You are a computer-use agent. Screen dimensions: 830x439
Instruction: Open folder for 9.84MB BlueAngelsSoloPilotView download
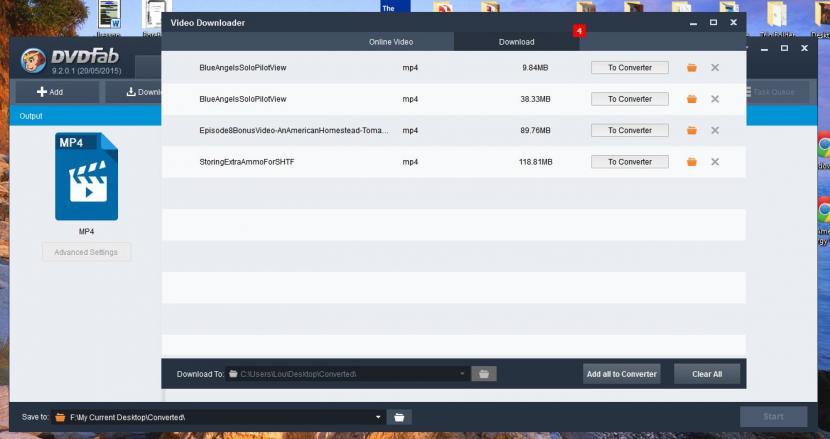click(x=691, y=68)
